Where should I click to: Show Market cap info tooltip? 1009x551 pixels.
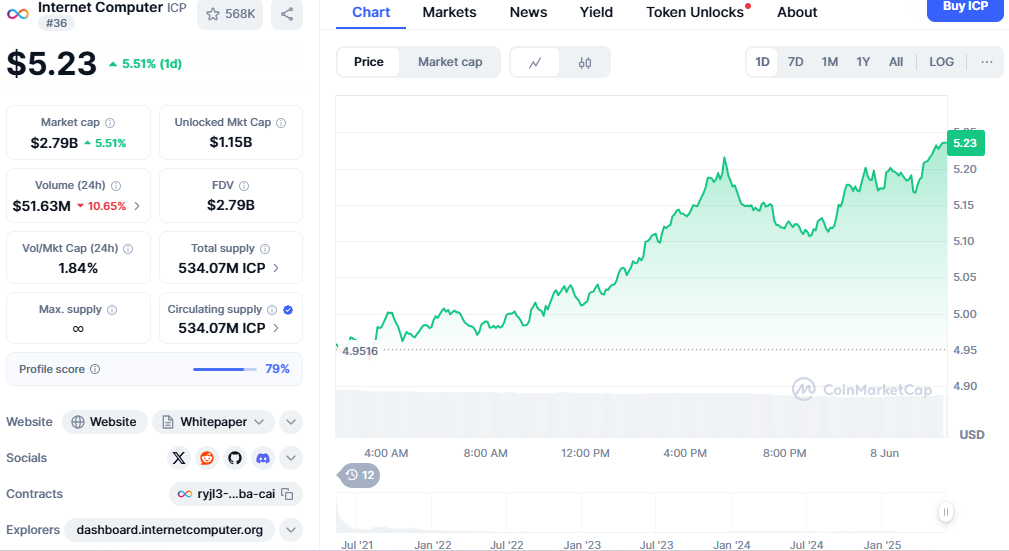pos(110,122)
